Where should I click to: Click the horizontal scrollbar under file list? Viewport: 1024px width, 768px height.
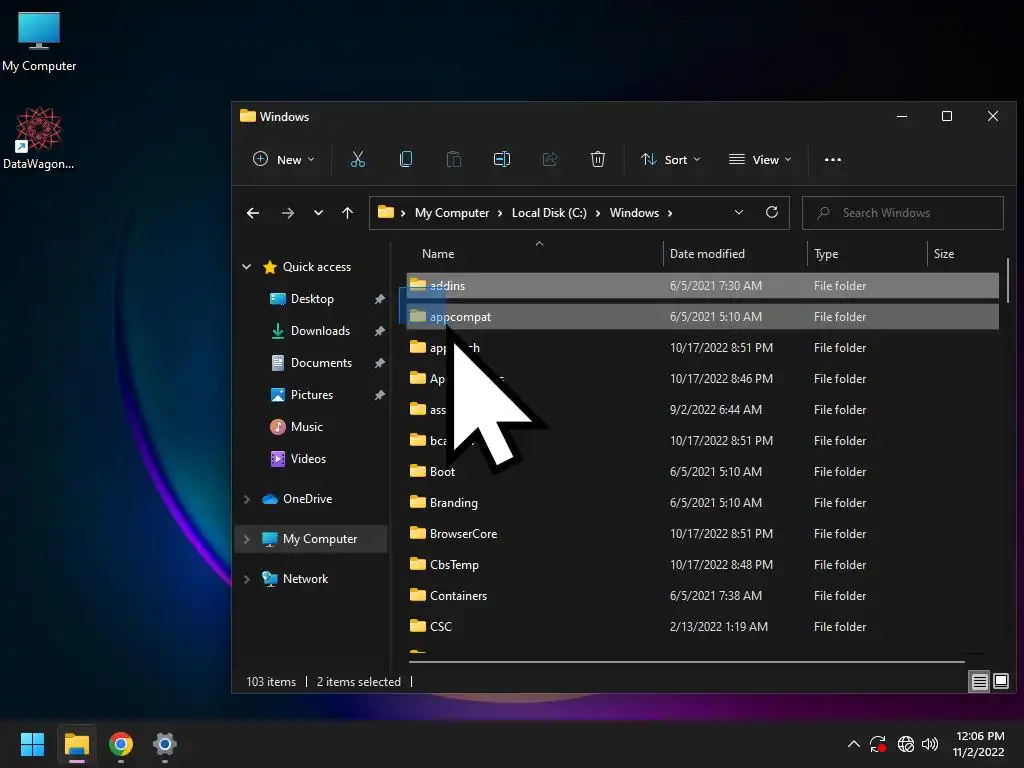click(x=686, y=662)
